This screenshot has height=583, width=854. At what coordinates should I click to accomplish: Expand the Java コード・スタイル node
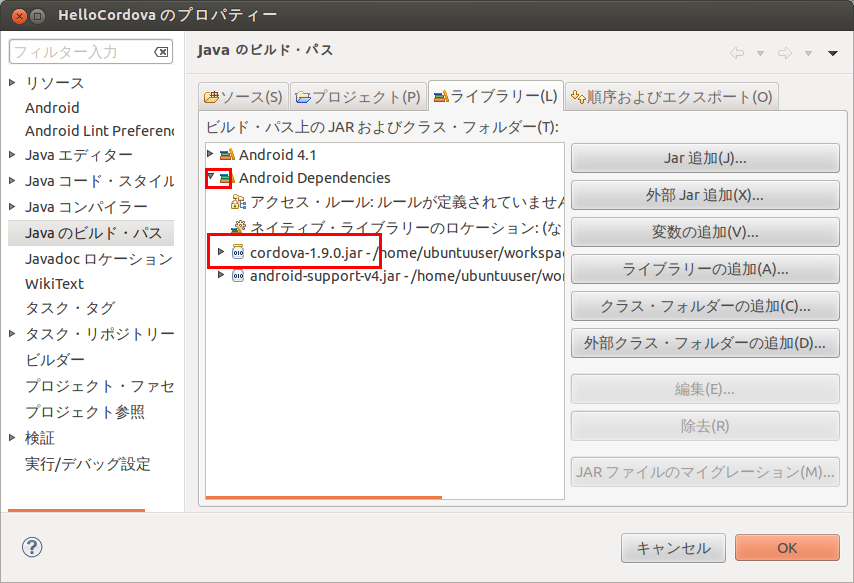coord(12,180)
